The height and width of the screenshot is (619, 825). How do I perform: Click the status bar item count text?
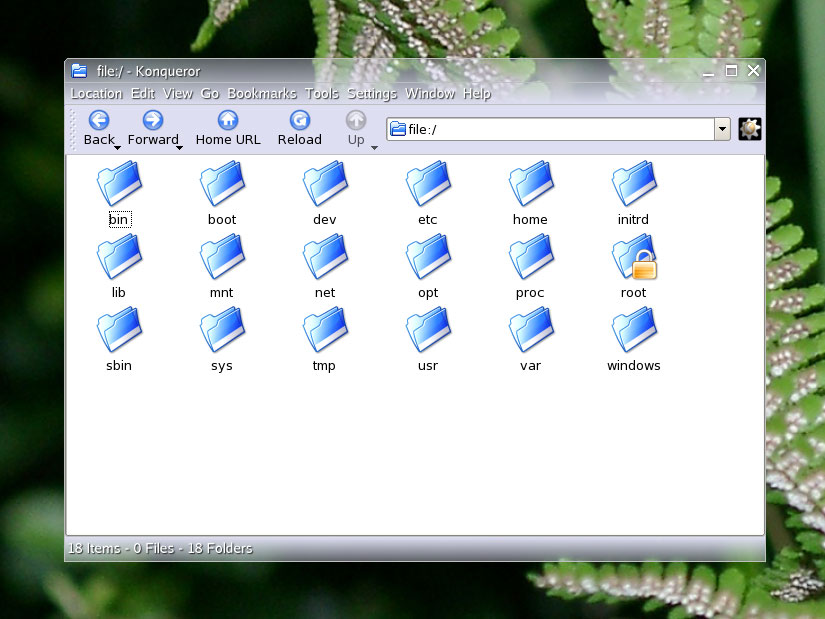point(160,548)
